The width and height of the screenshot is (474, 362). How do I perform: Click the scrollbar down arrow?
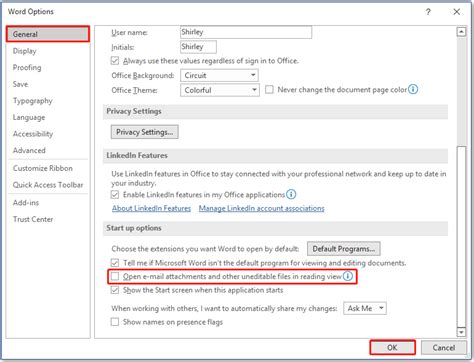coord(461,332)
